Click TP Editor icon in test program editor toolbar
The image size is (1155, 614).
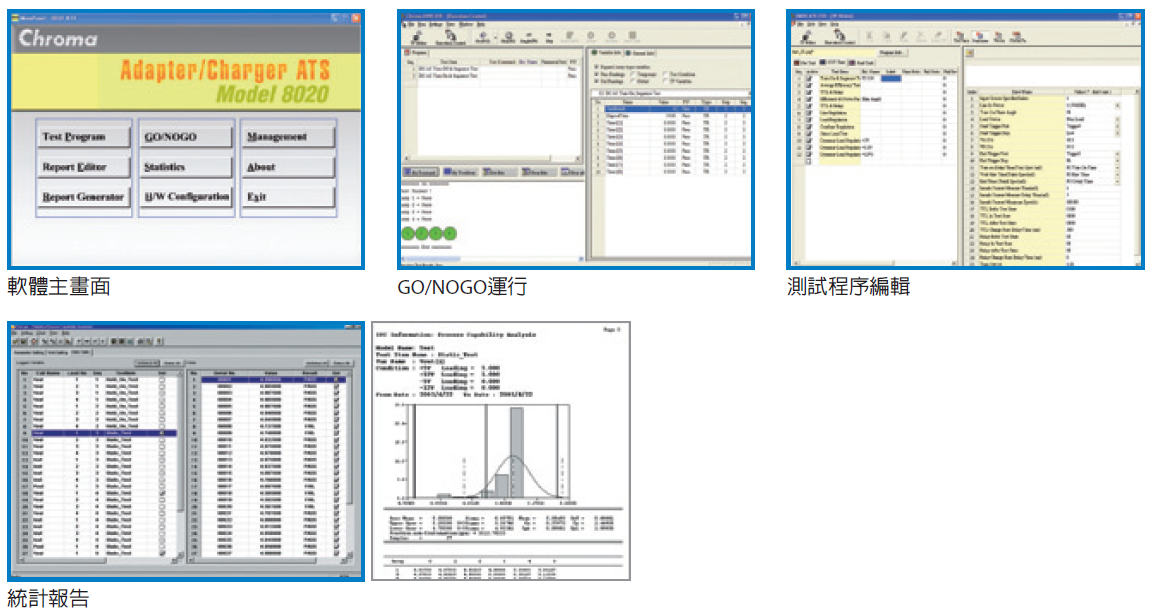click(x=807, y=36)
